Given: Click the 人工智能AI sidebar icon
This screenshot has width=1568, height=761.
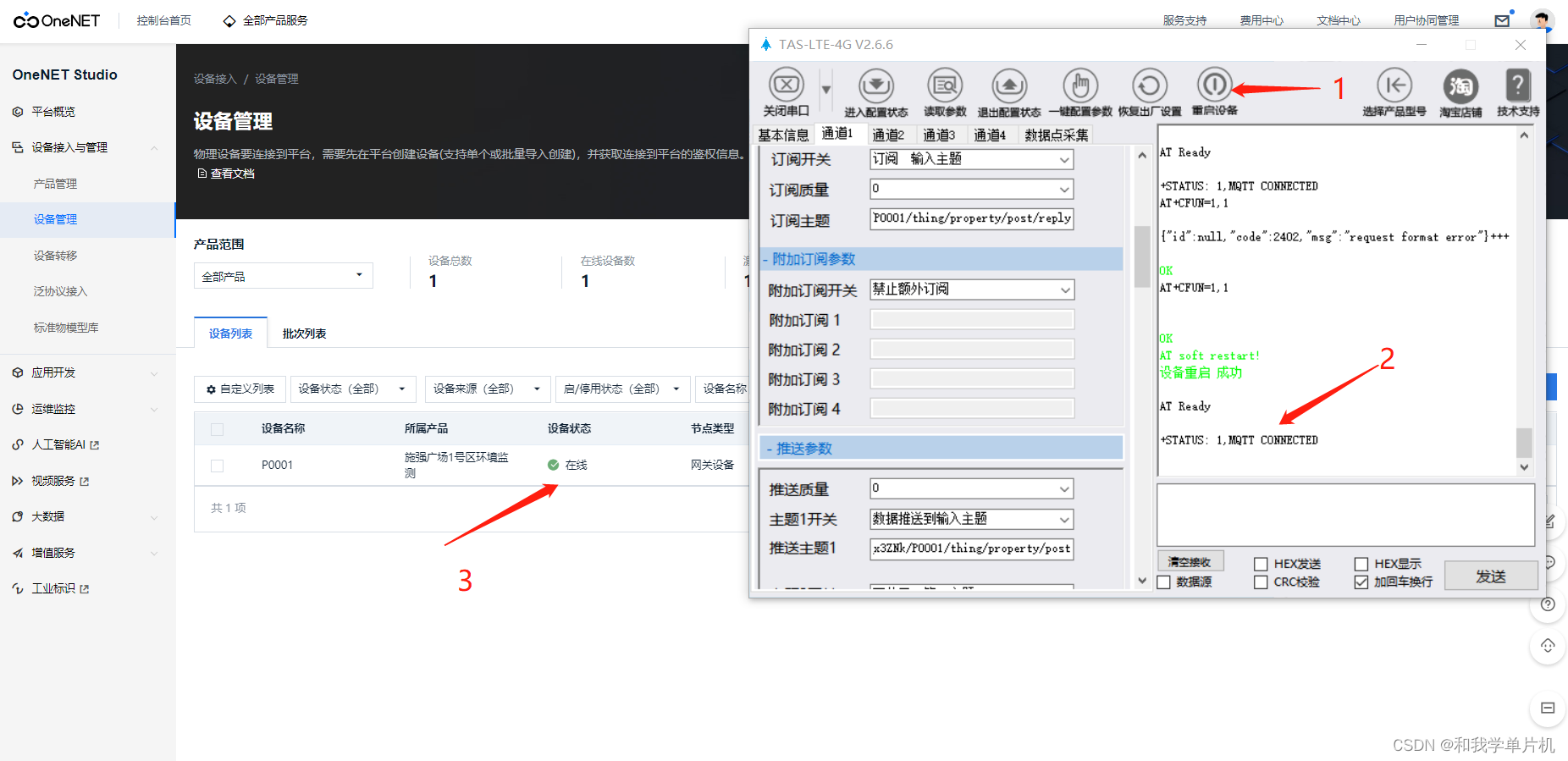Looking at the screenshot, I should click(x=18, y=444).
